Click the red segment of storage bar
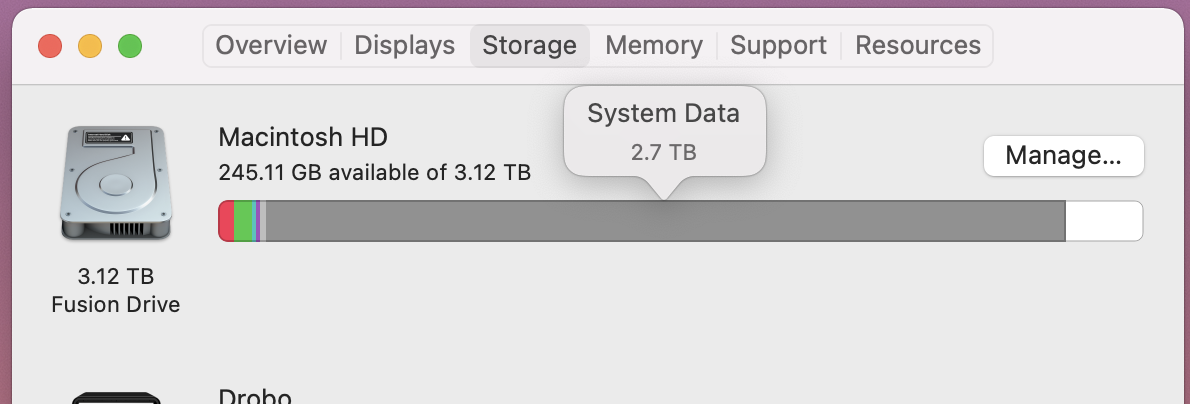The width and height of the screenshot is (1190, 404). point(227,221)
